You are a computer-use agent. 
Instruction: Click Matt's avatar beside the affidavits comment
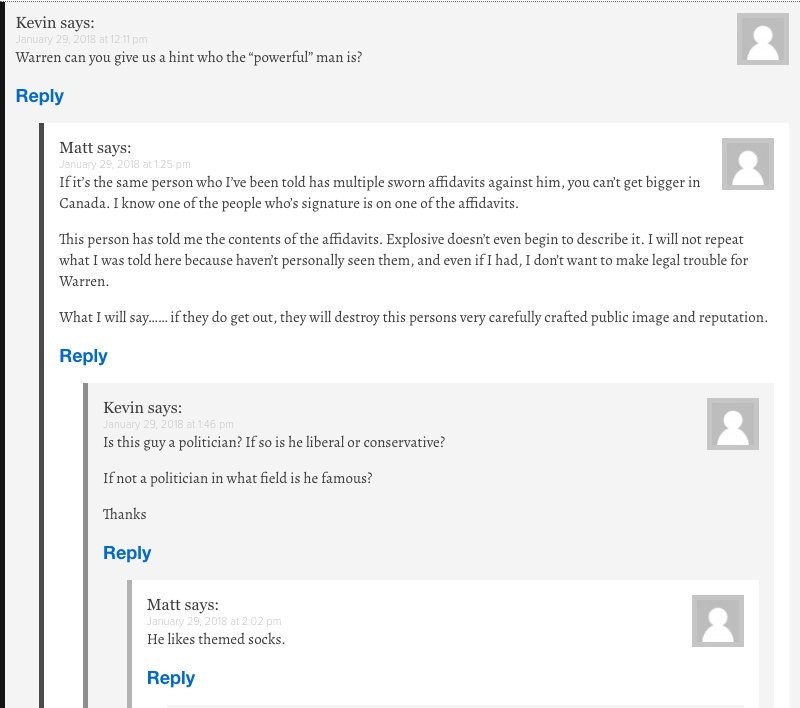coord(747,164)
